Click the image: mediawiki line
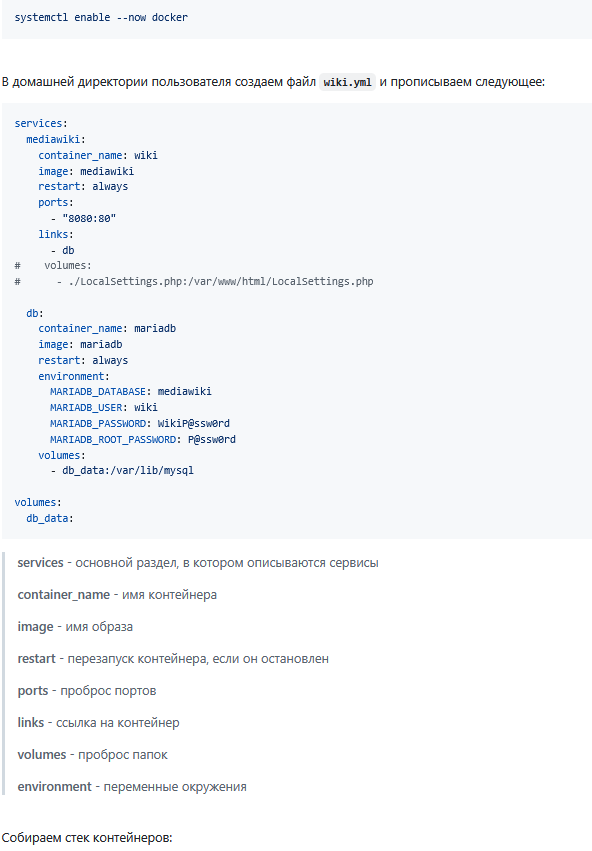592x851 pixels. point(86,171)
